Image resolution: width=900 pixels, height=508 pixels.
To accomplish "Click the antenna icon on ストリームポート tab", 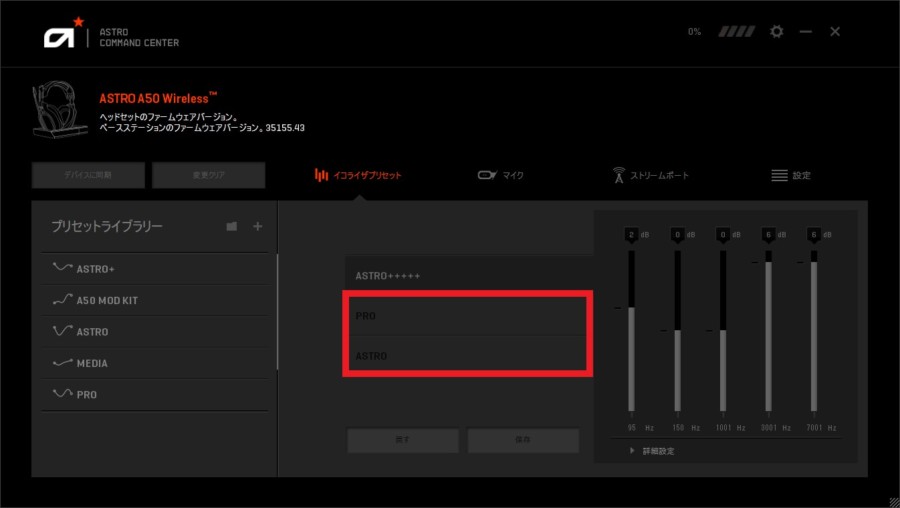I will click(619, 175).
